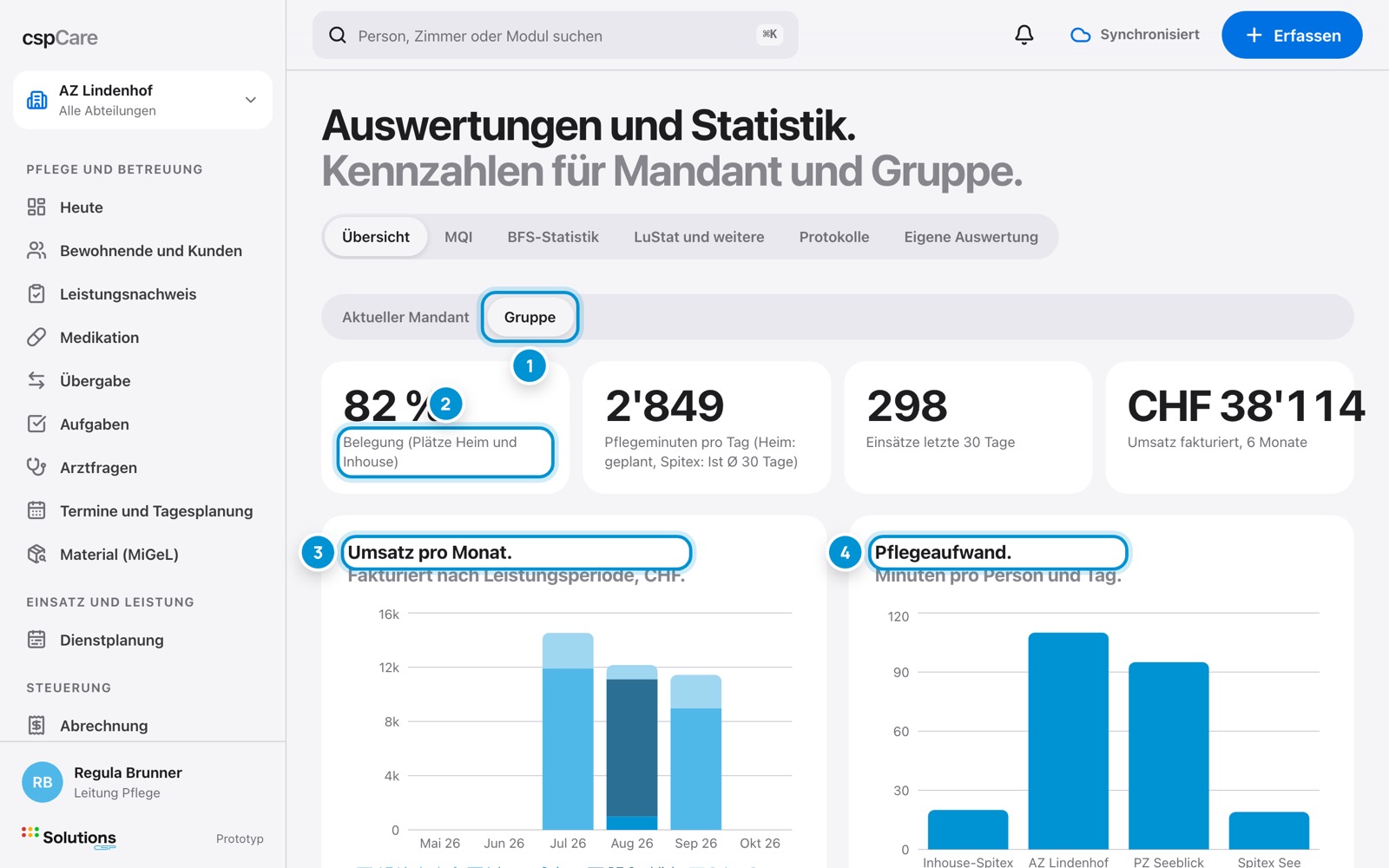1389x868 pixels.
Task: Open the Dienstplanung calendar icon
Action: (x=36, y=640)
